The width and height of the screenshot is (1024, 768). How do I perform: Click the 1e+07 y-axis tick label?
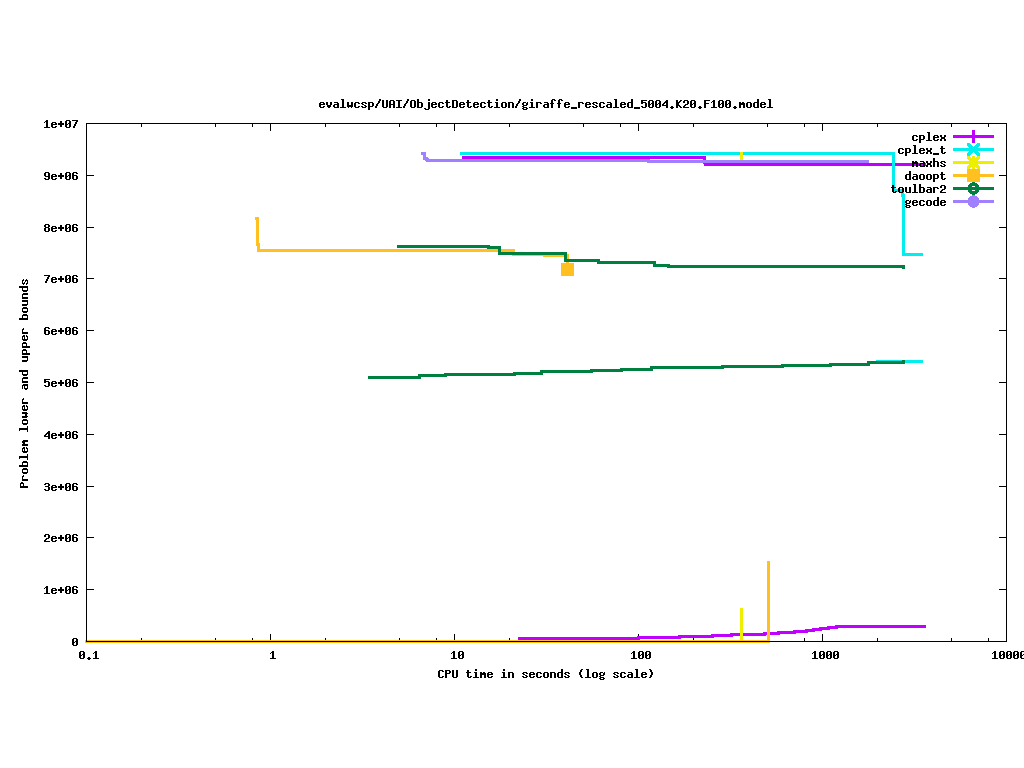tap(60, 124)
